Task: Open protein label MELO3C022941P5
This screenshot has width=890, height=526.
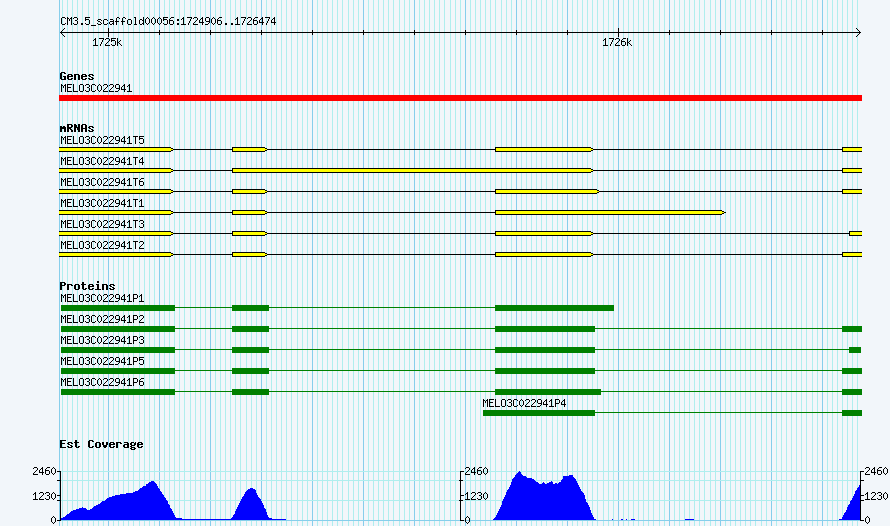Action: (x=102, y=361)
